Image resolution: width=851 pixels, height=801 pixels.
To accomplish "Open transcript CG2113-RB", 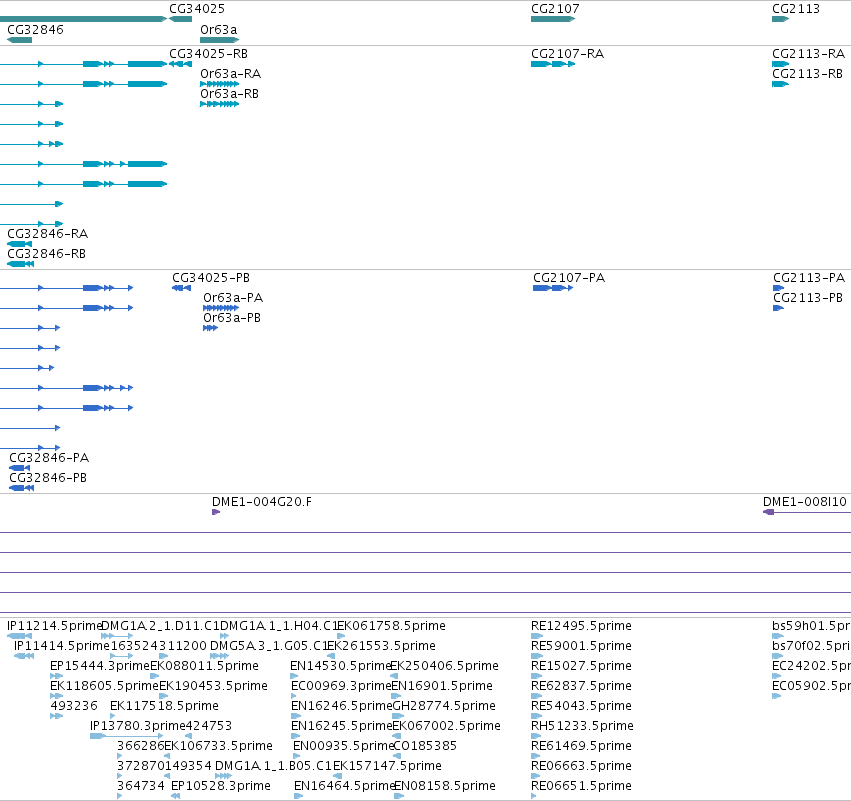I will (x=807, y=74).
